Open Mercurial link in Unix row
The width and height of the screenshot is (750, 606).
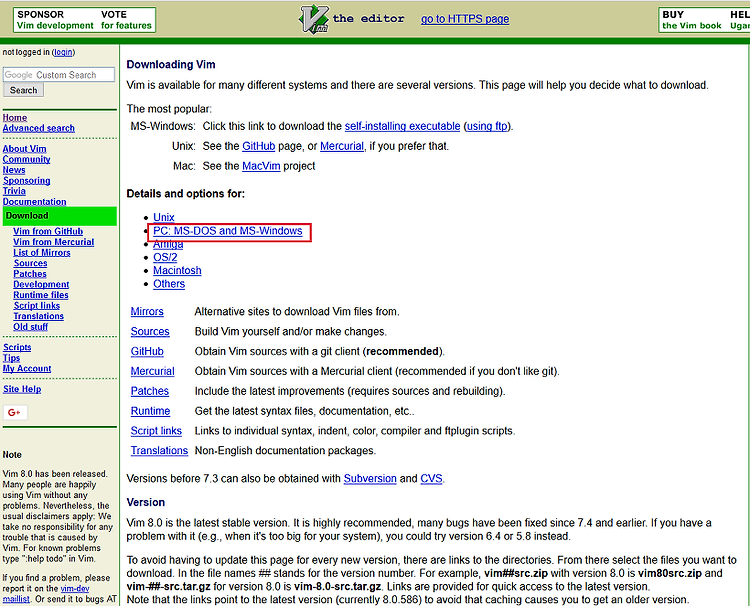[342, 146]
